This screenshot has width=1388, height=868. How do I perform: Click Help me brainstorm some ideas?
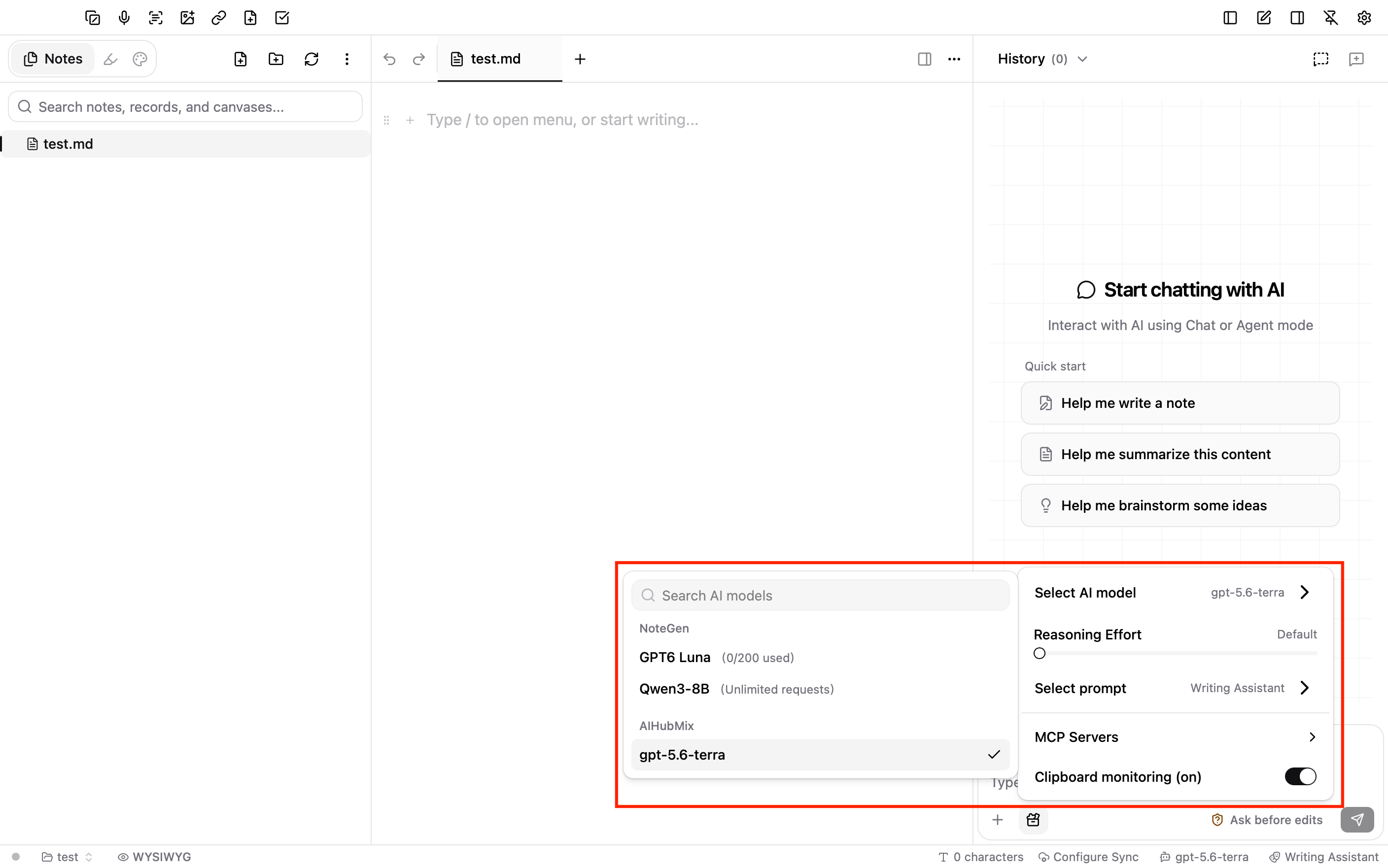click(x=1180, y=505)
